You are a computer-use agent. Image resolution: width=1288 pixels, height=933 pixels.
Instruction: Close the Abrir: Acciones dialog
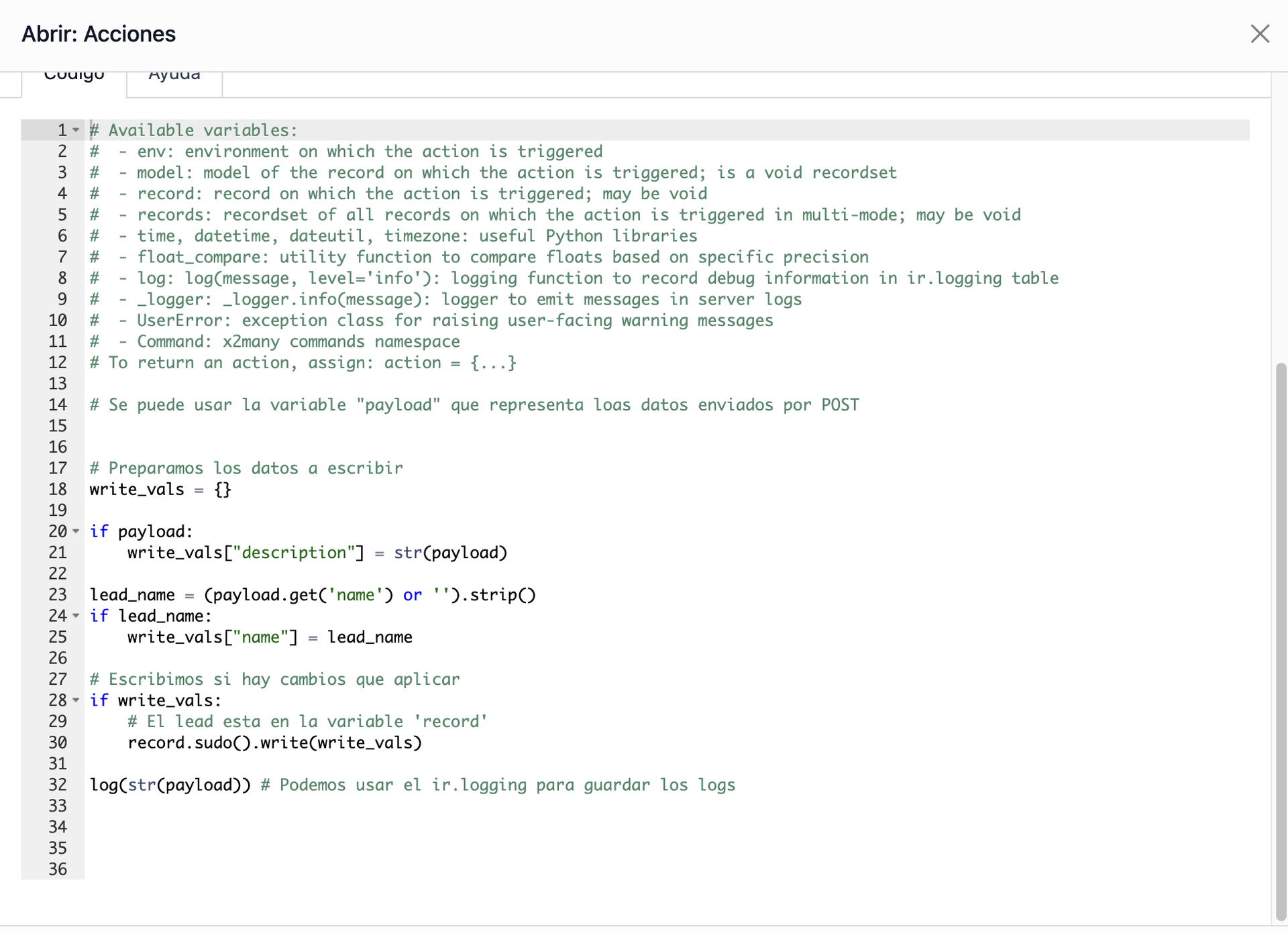(x=1259, y=34)
